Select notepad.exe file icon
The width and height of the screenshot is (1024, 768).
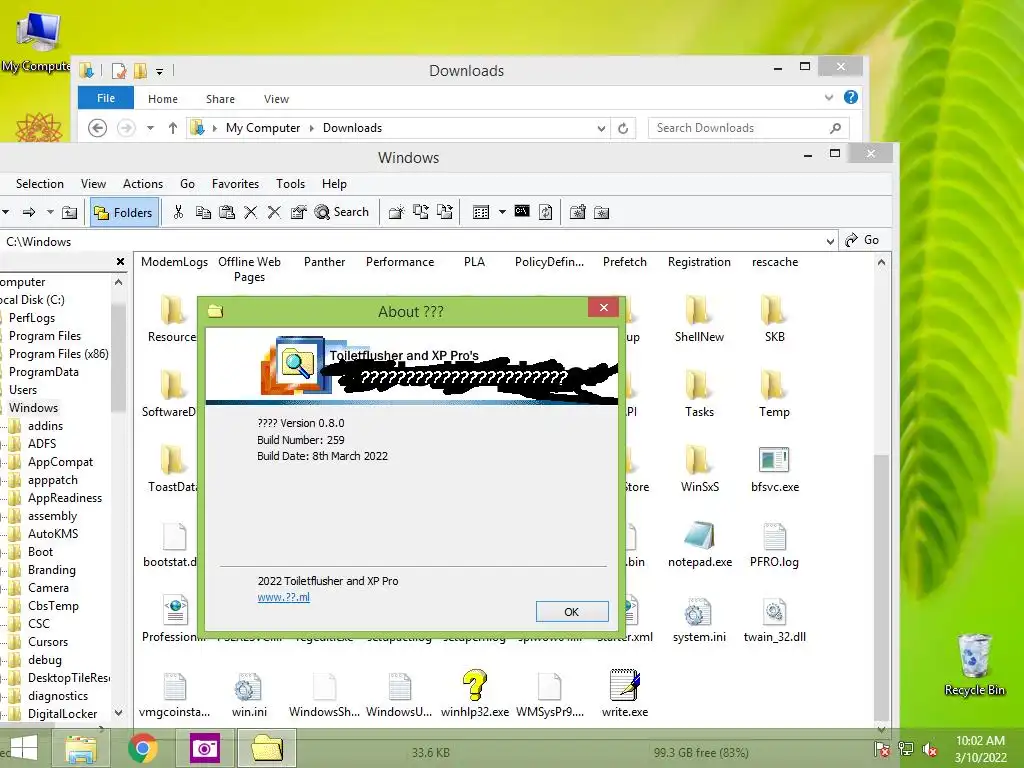click(699, 536)
